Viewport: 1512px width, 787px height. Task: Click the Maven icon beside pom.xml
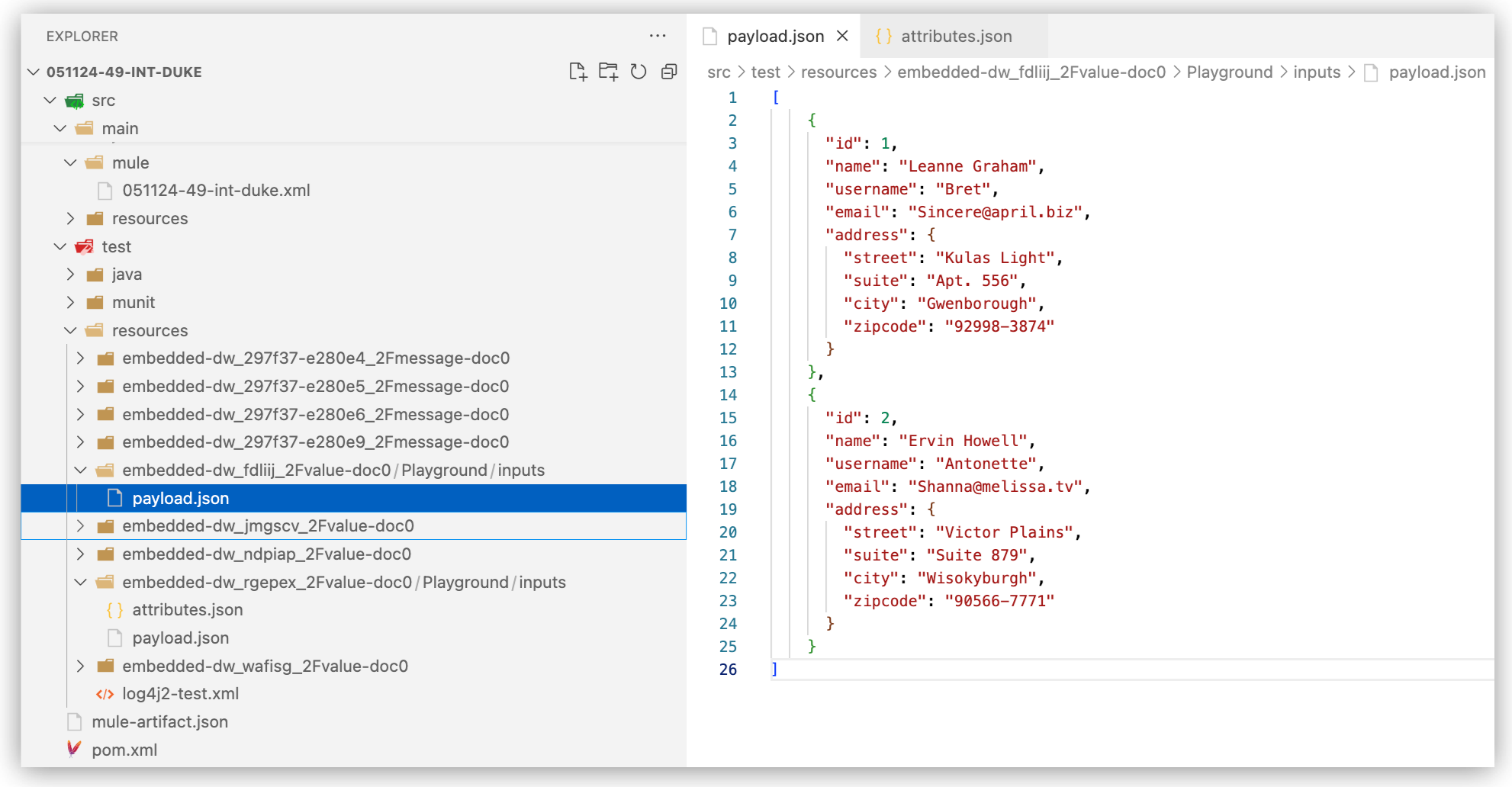coord(74,750)
